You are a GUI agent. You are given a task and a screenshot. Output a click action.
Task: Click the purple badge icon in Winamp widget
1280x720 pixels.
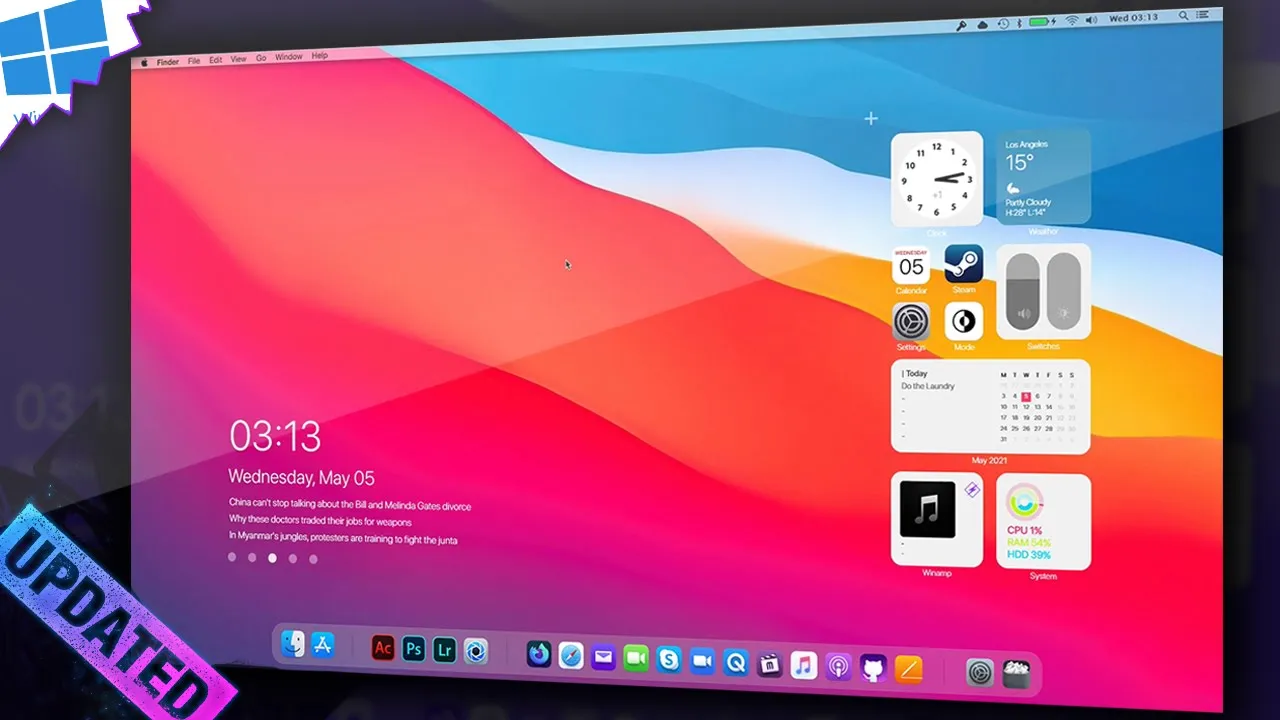970,489
